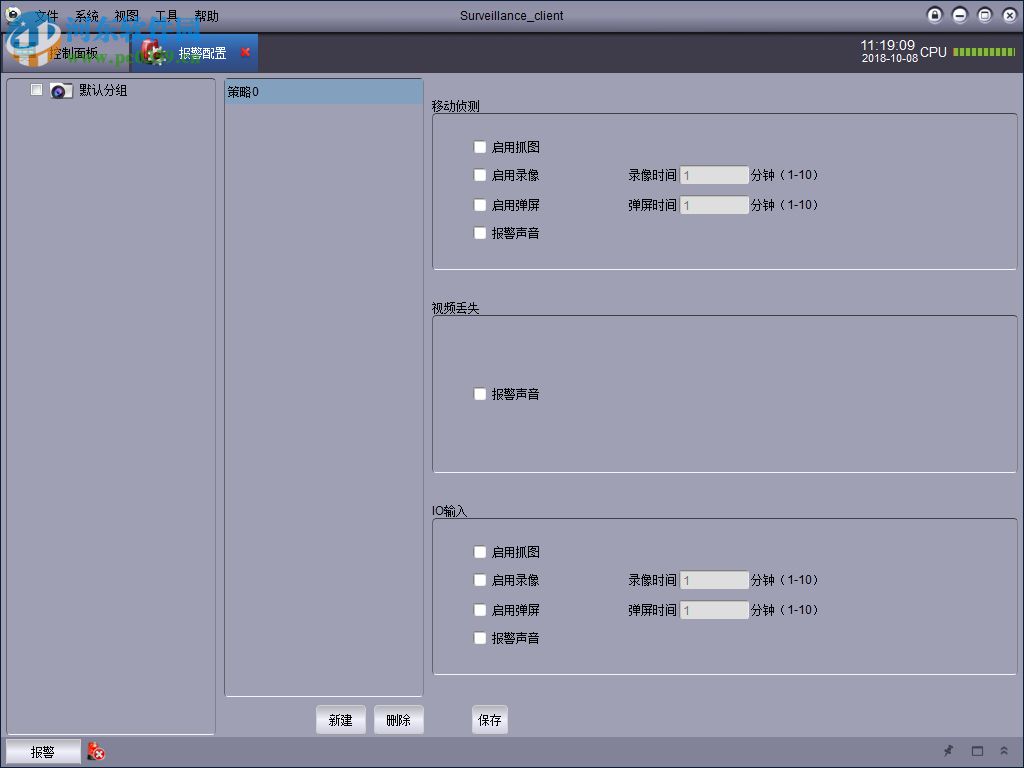Minimize the Surveillance_client window
The width and height of the screenshot is (1024, 768).
(x=959, y=15)
